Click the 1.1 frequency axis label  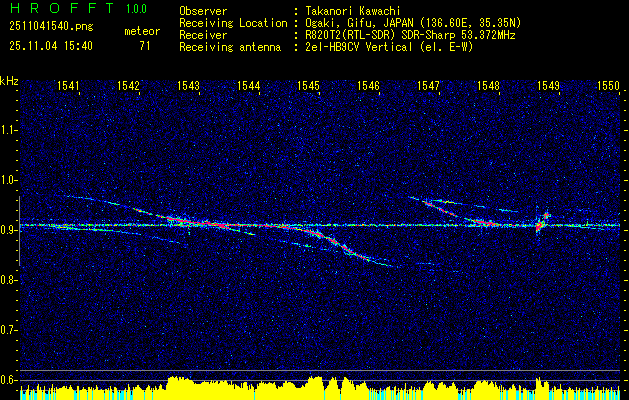(9, 130)
